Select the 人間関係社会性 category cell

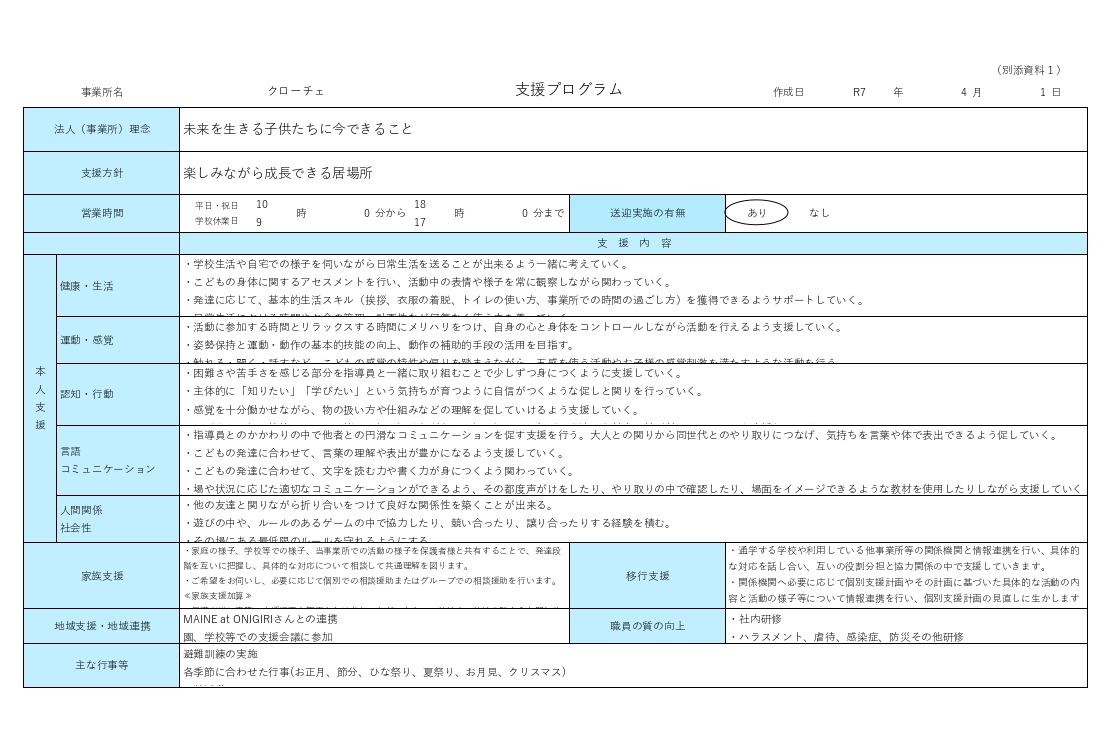118,519
